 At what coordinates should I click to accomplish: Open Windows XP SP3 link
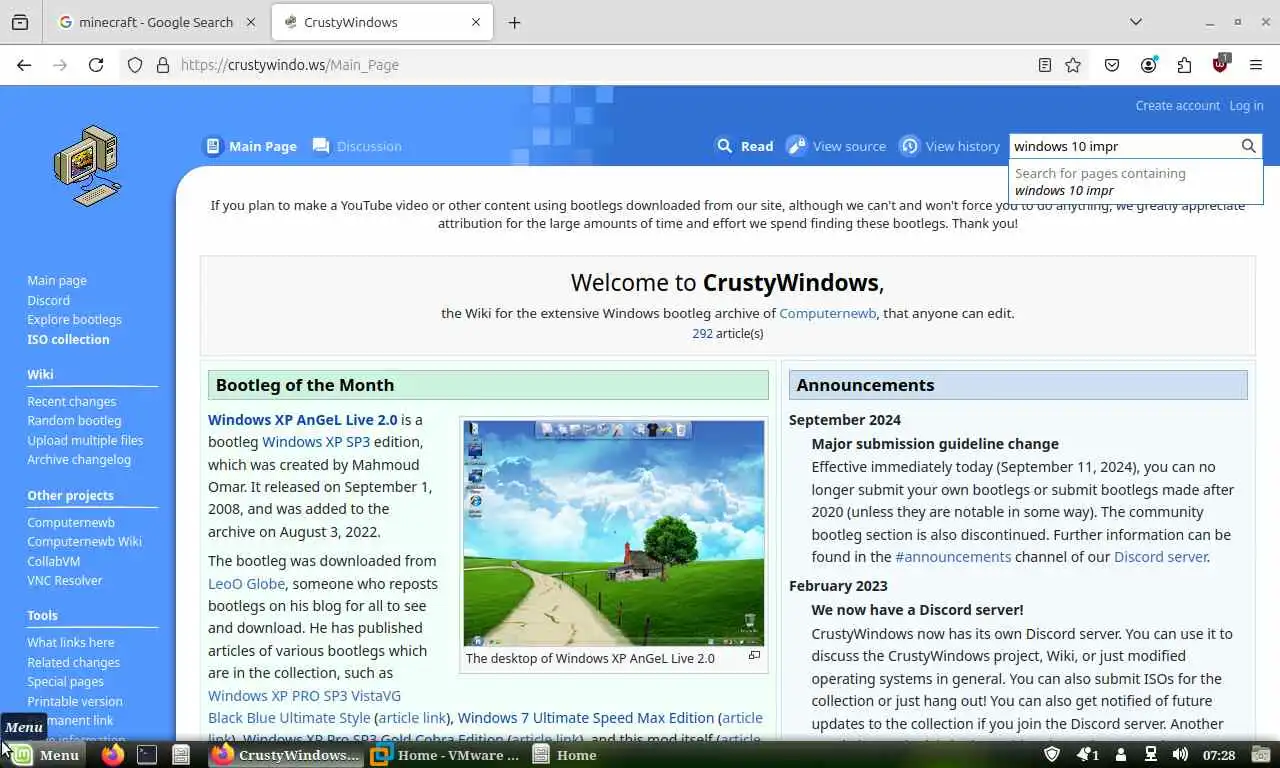click(x=316, y=441)
